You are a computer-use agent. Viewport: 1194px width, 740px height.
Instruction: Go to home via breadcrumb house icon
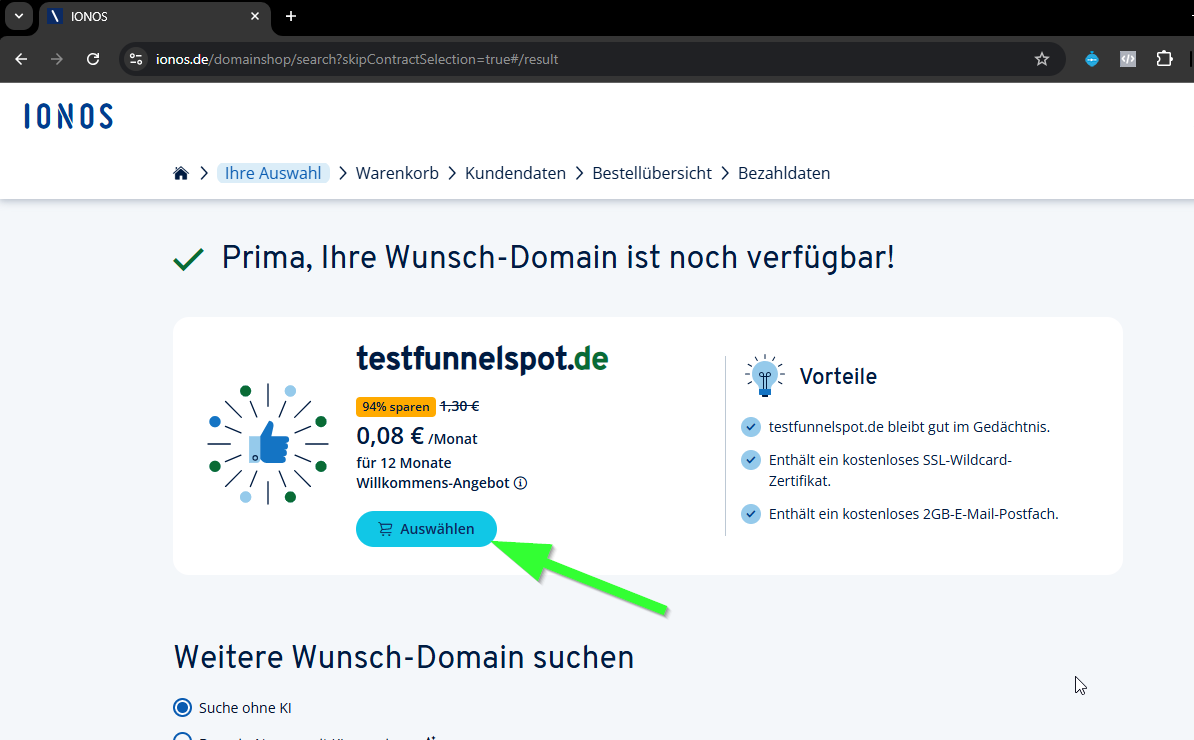180,173
